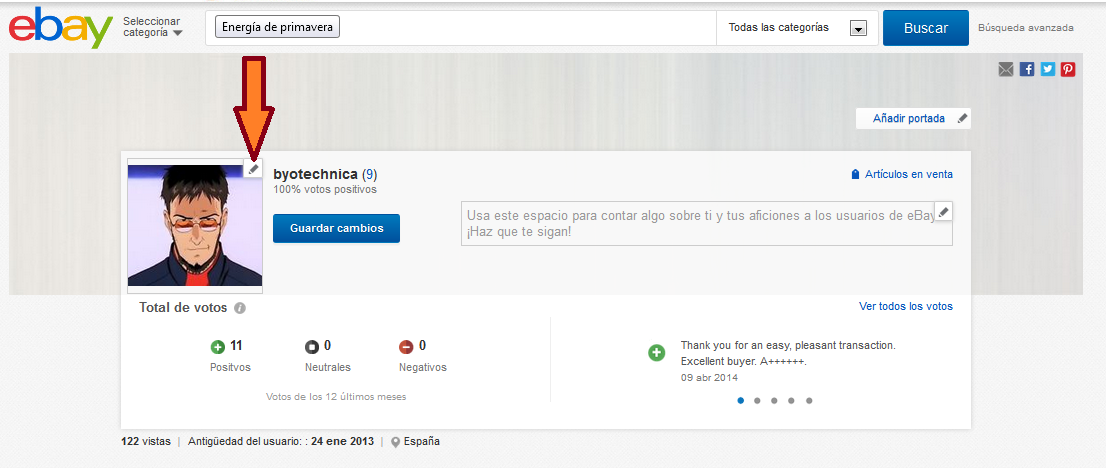Image resolution: width=1106 pixels, height=468 pixels.
Task: Click the email share envelope icon
Action: pyautogui.click(x=1005, y=69)
